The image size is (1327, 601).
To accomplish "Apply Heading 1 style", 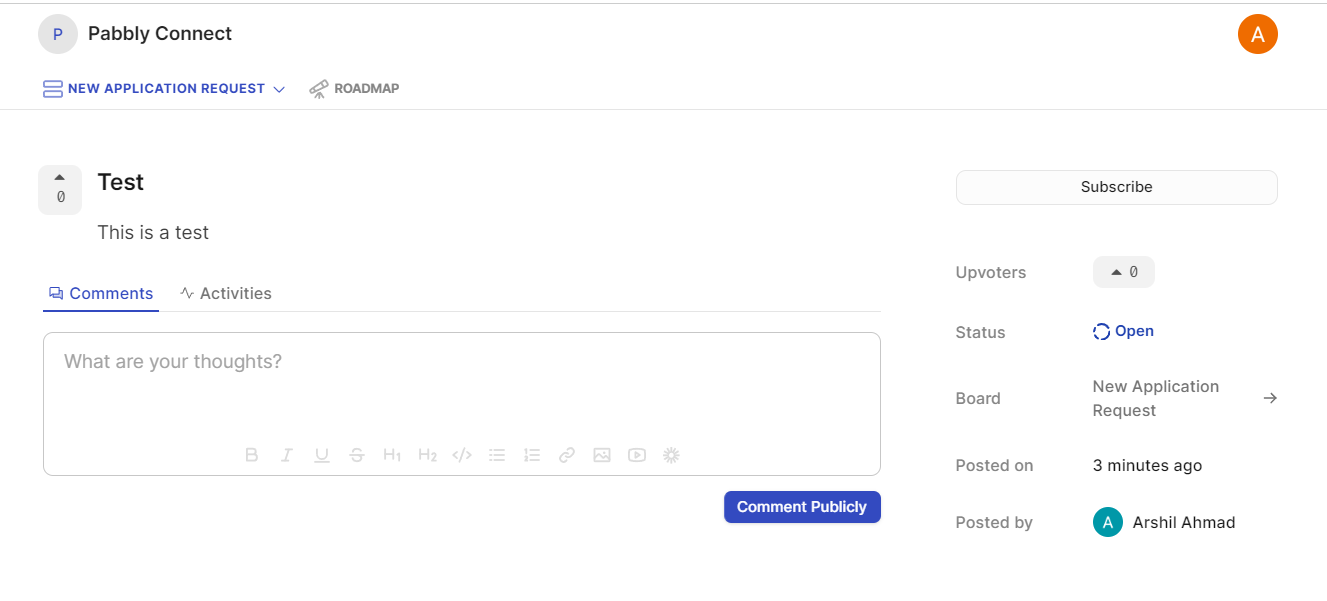I will (392, 455).
